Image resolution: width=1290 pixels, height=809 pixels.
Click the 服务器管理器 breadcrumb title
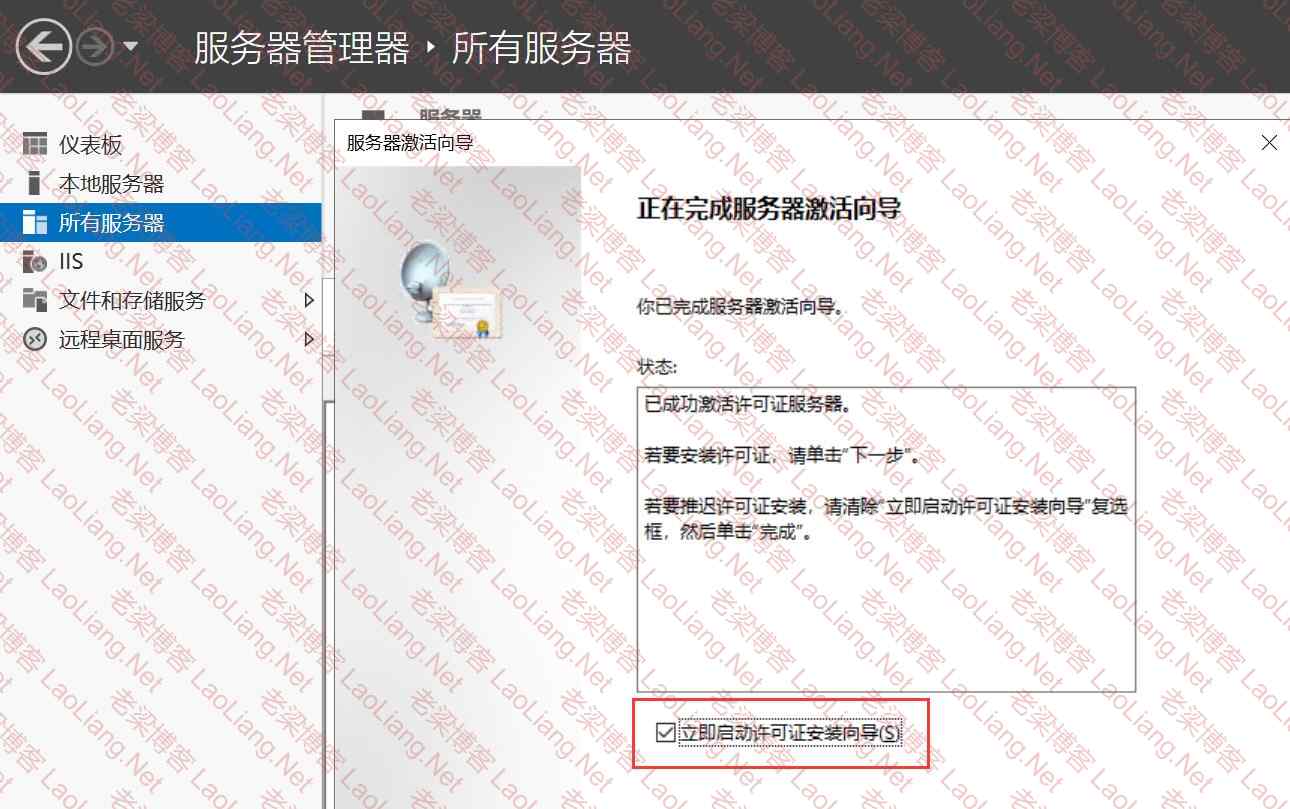302,48
